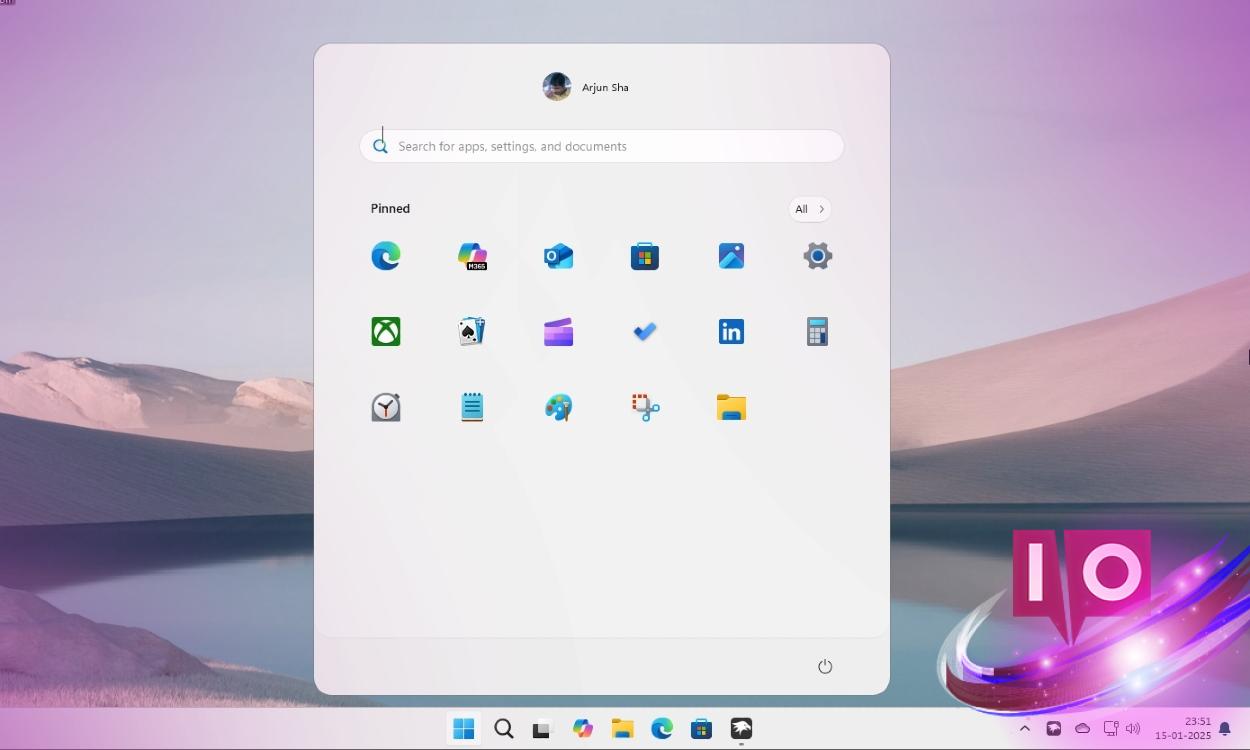Launch the Snipping Tool
Viewport: 1250px width, 750px height.
click(645, 407)
